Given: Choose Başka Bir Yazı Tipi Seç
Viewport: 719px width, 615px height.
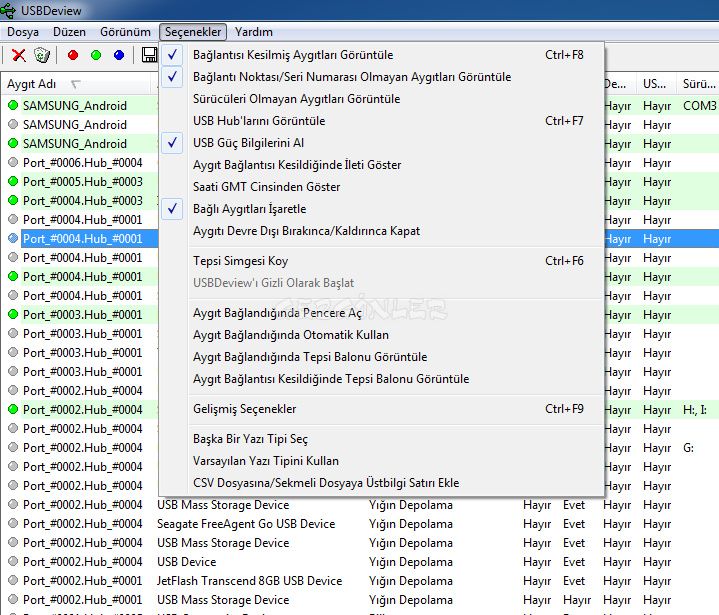Looking at the screenshot, I should [382, 439].
